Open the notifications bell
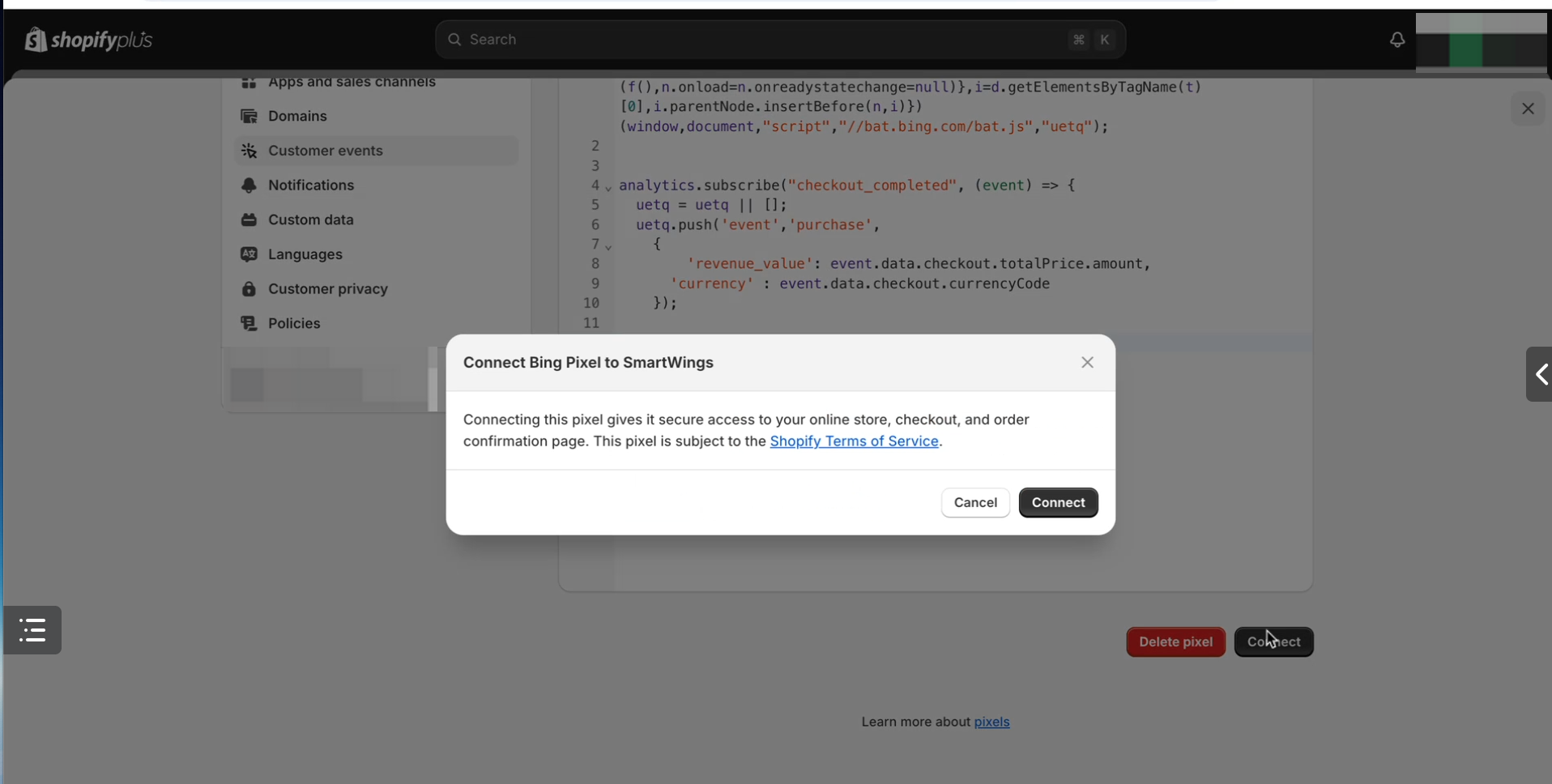The image size is (1552, 784). click(1396, 40)
